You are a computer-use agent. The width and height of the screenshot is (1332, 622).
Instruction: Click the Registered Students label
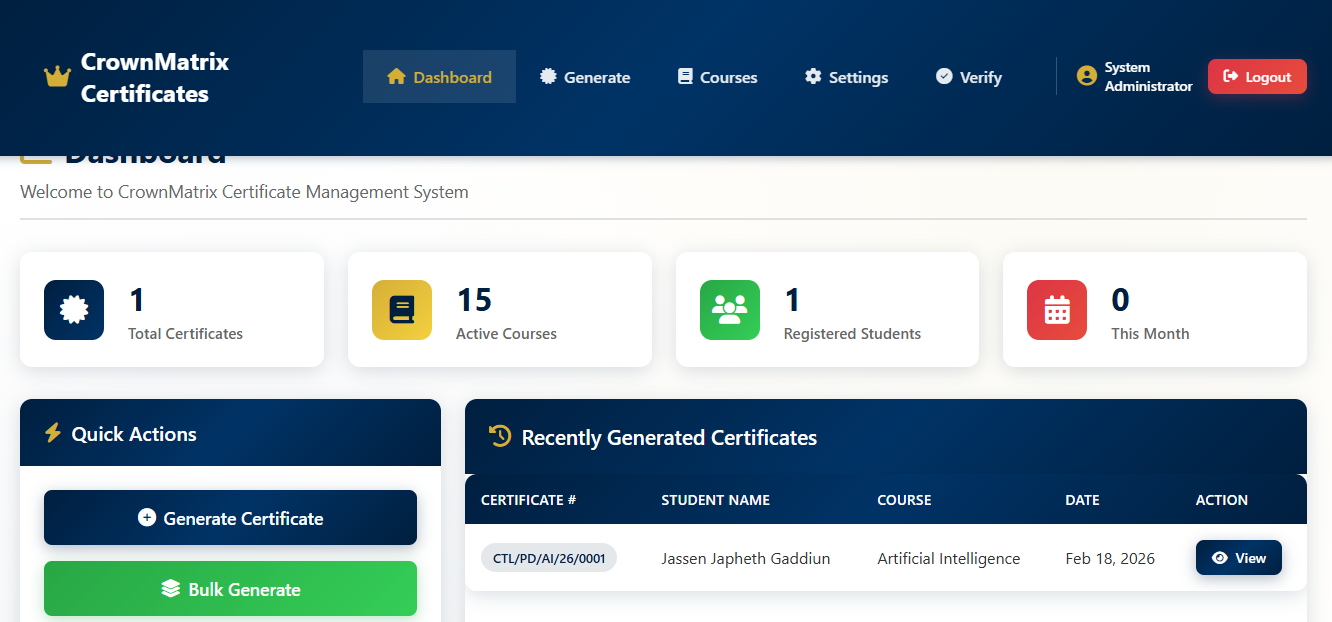tap(852, 334)
